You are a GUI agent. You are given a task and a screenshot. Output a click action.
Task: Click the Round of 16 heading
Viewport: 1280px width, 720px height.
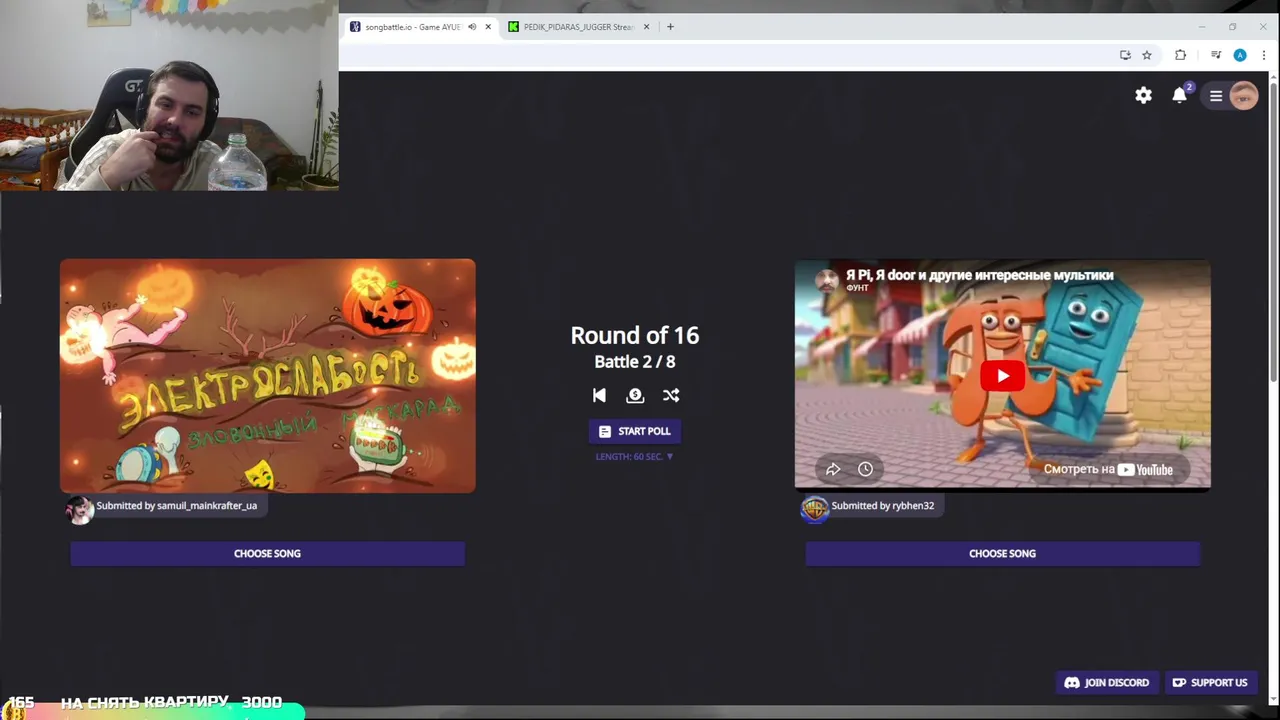pyautogui.click(x=634, y=335)
